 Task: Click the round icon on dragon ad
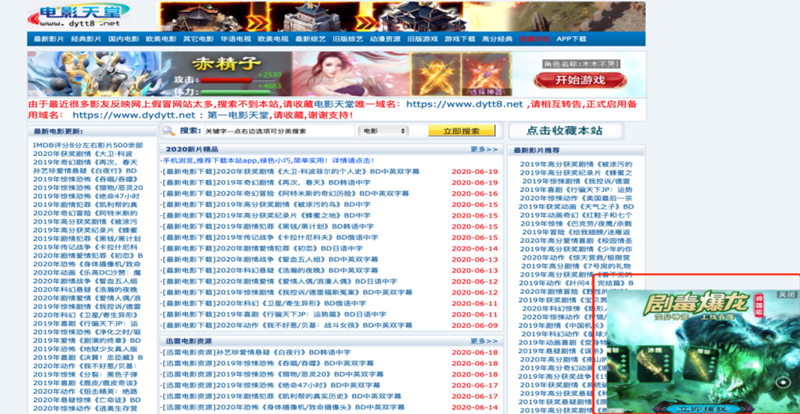click(x=781, y=381)
